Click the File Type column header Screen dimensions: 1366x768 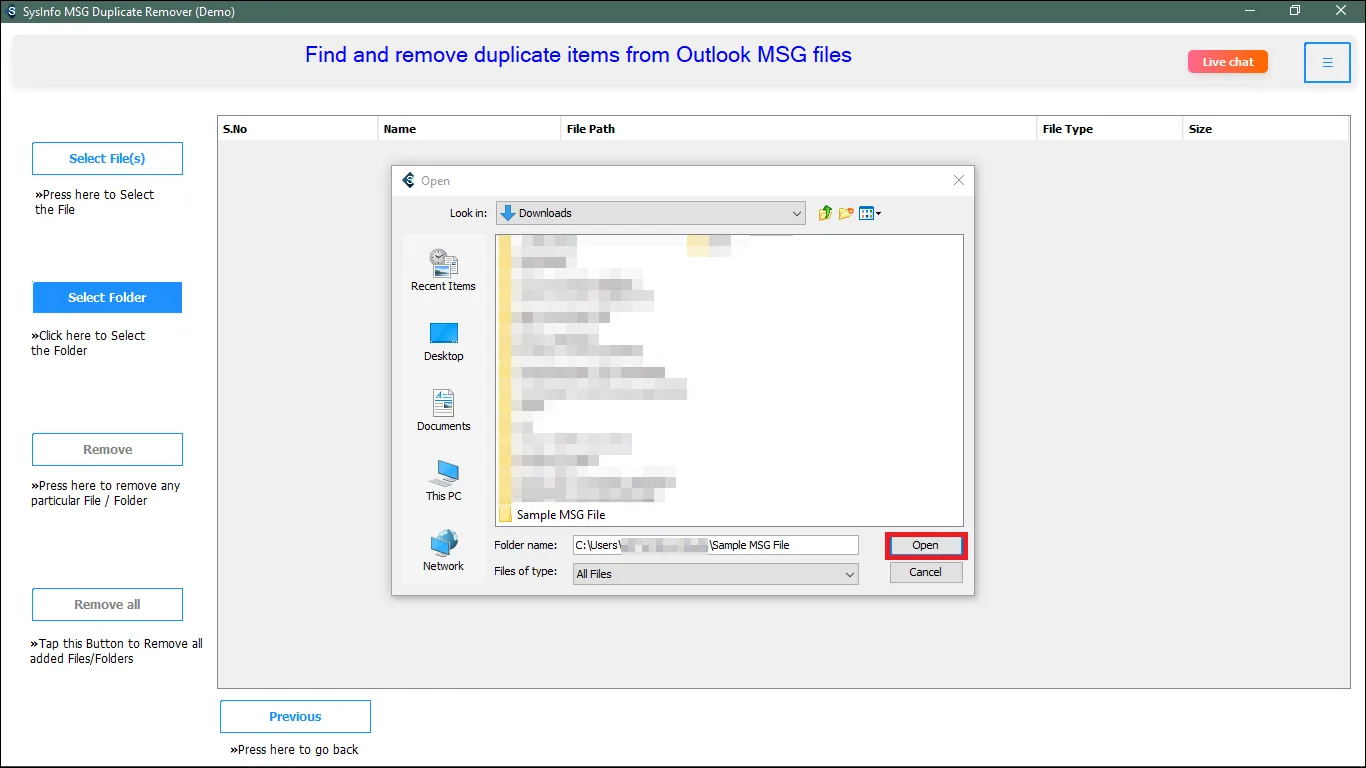coord(1110,129)
